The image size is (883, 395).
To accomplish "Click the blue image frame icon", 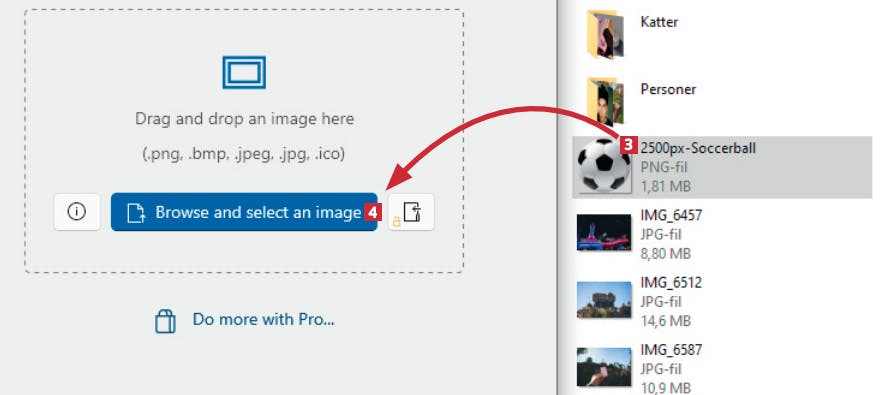I will click(244, 72).
